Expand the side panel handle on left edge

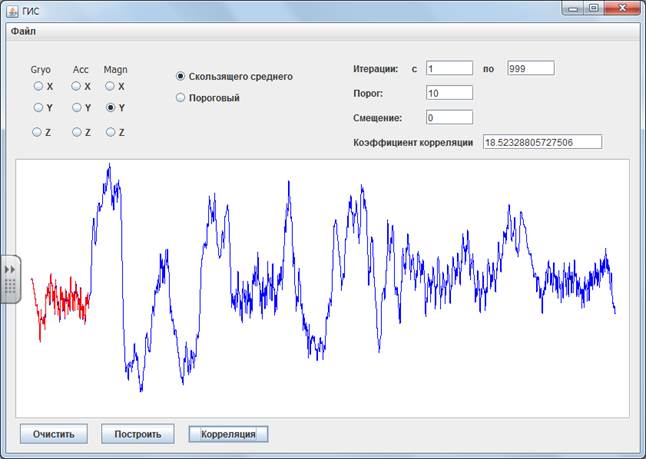[x=10, y=279]
